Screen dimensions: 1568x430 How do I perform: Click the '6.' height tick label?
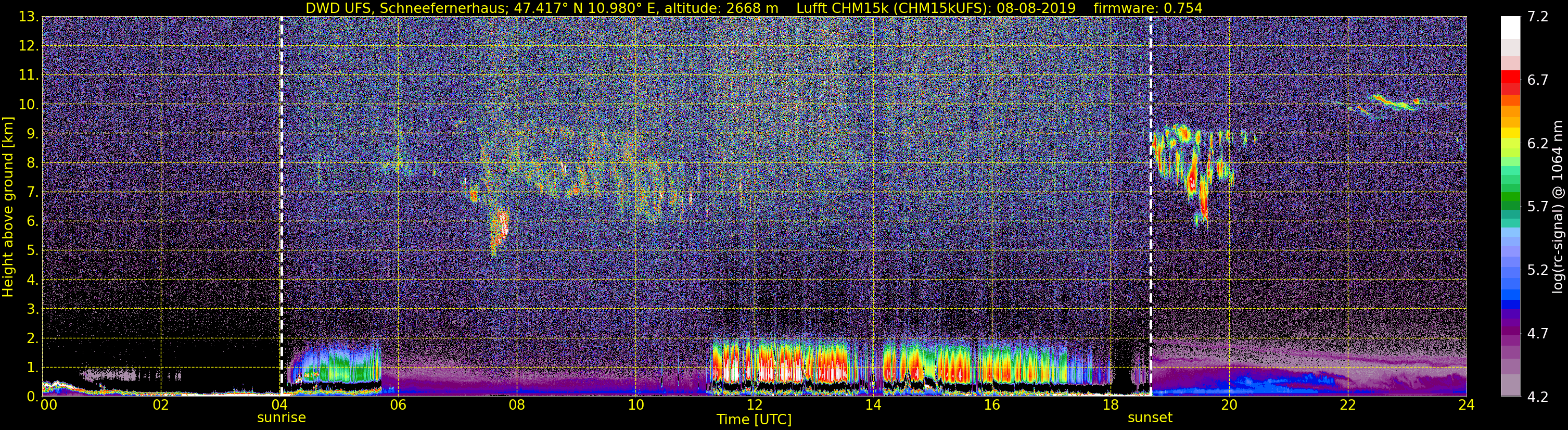click(33, 222)
